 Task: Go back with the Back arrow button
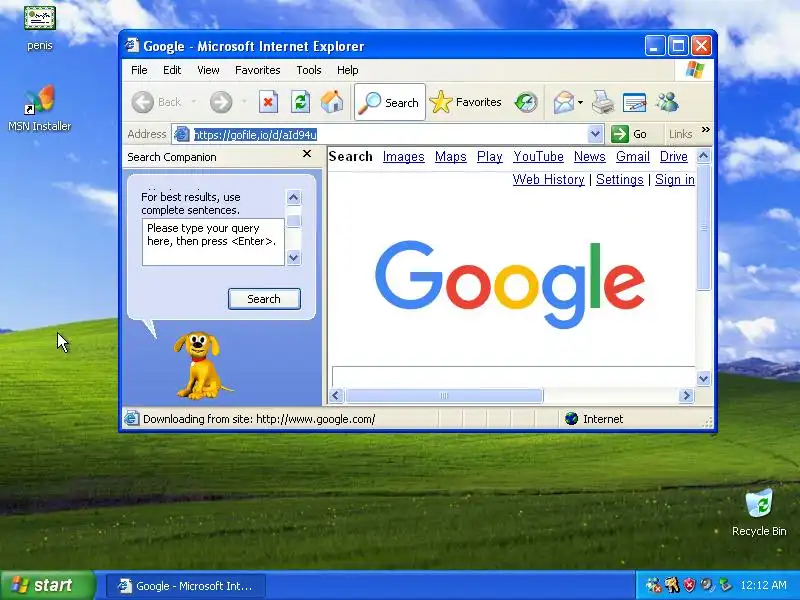[x=143, y=102]
